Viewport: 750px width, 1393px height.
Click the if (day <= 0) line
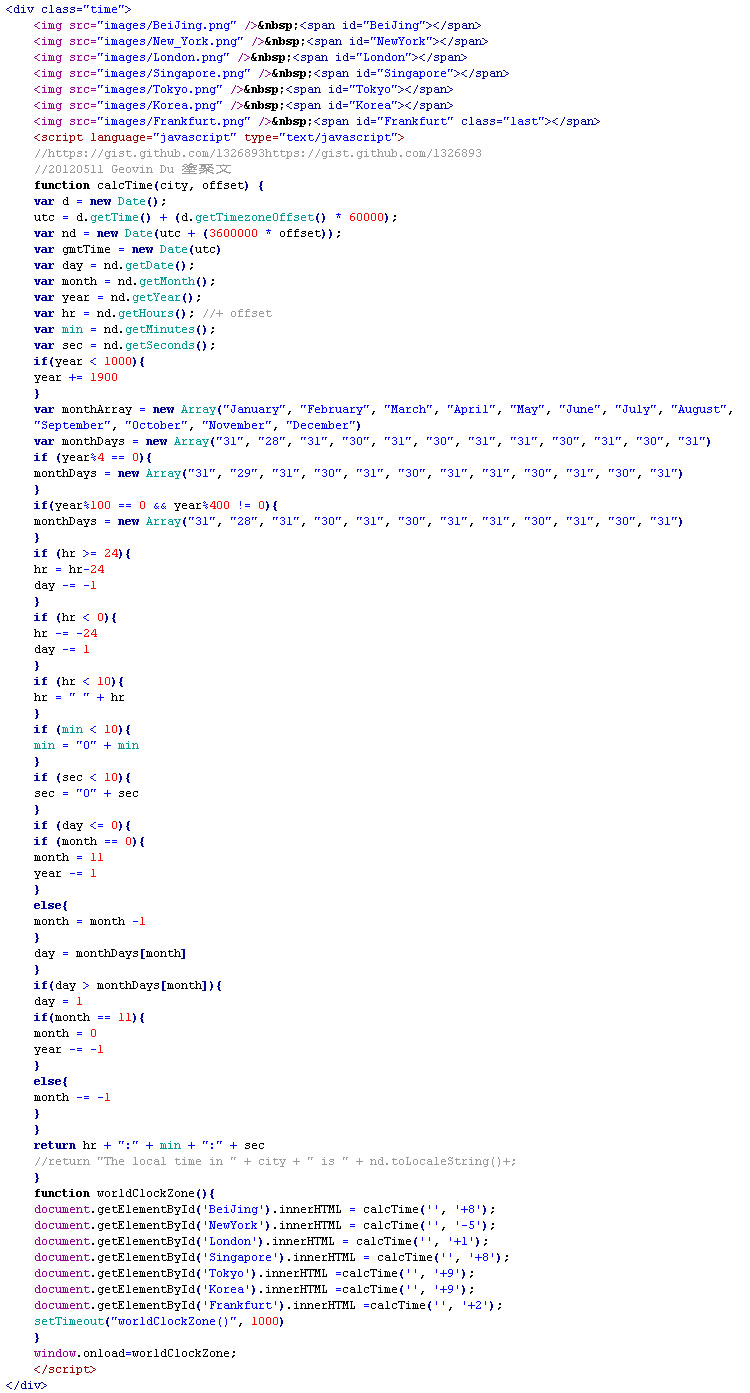click(83, 825)
